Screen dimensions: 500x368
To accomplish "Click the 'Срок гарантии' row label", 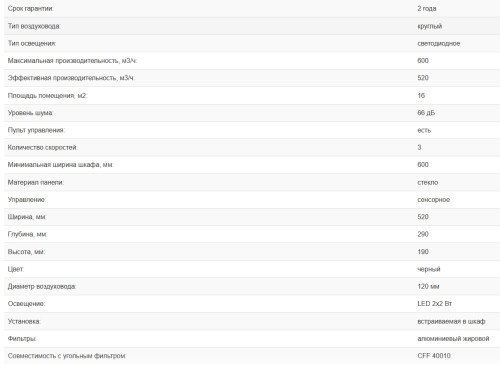I will coord(30,9).
